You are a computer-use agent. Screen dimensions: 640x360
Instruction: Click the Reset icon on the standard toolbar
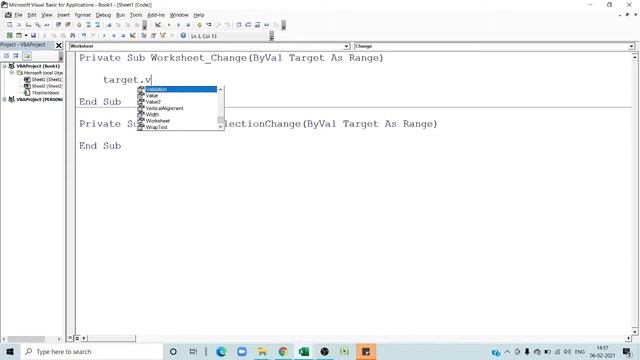123,36
